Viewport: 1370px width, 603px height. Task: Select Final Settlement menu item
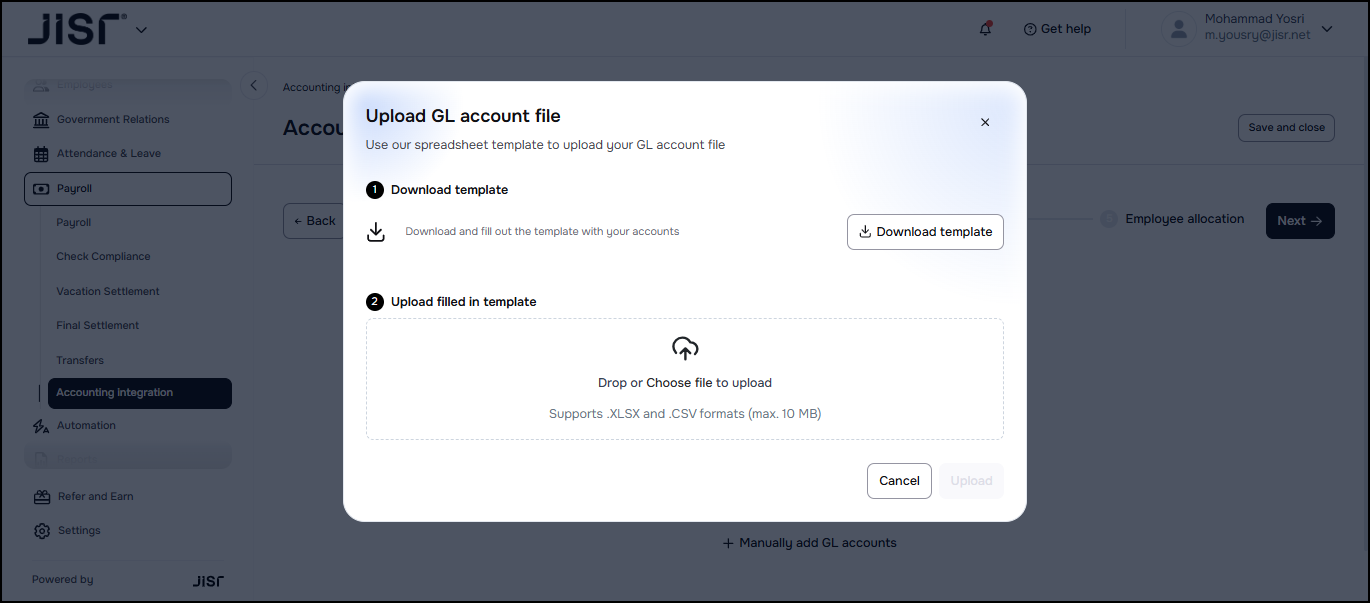pos(98,325)
